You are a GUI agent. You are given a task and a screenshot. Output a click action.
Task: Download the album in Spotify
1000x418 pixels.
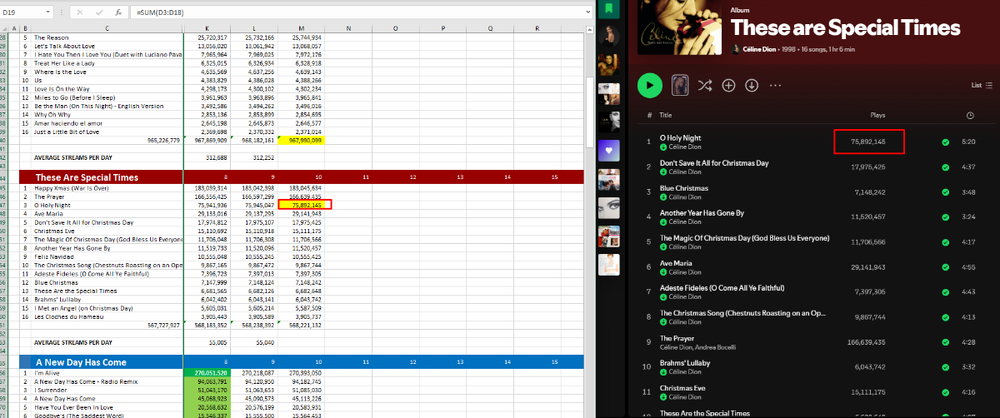point(752,86)
